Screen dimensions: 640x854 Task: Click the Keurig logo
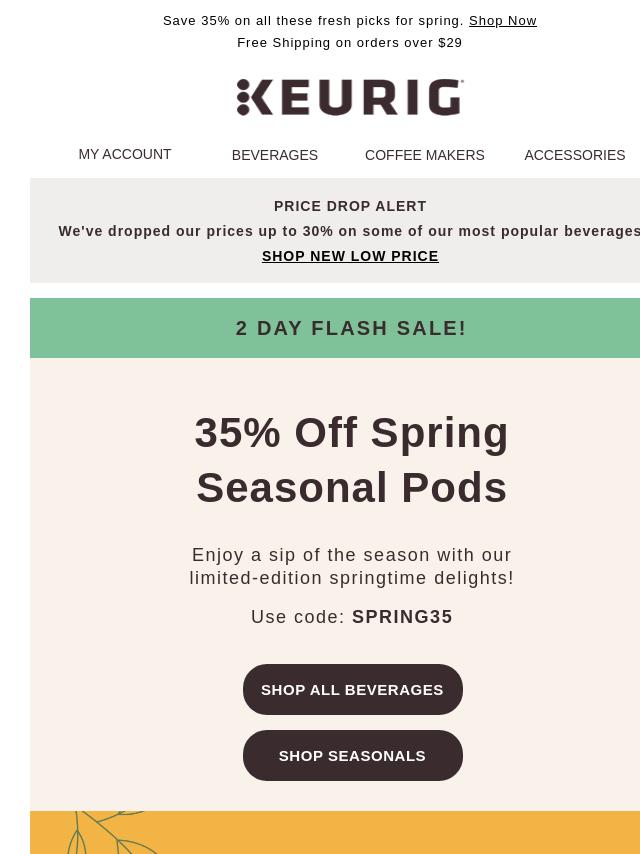point(350,98)
